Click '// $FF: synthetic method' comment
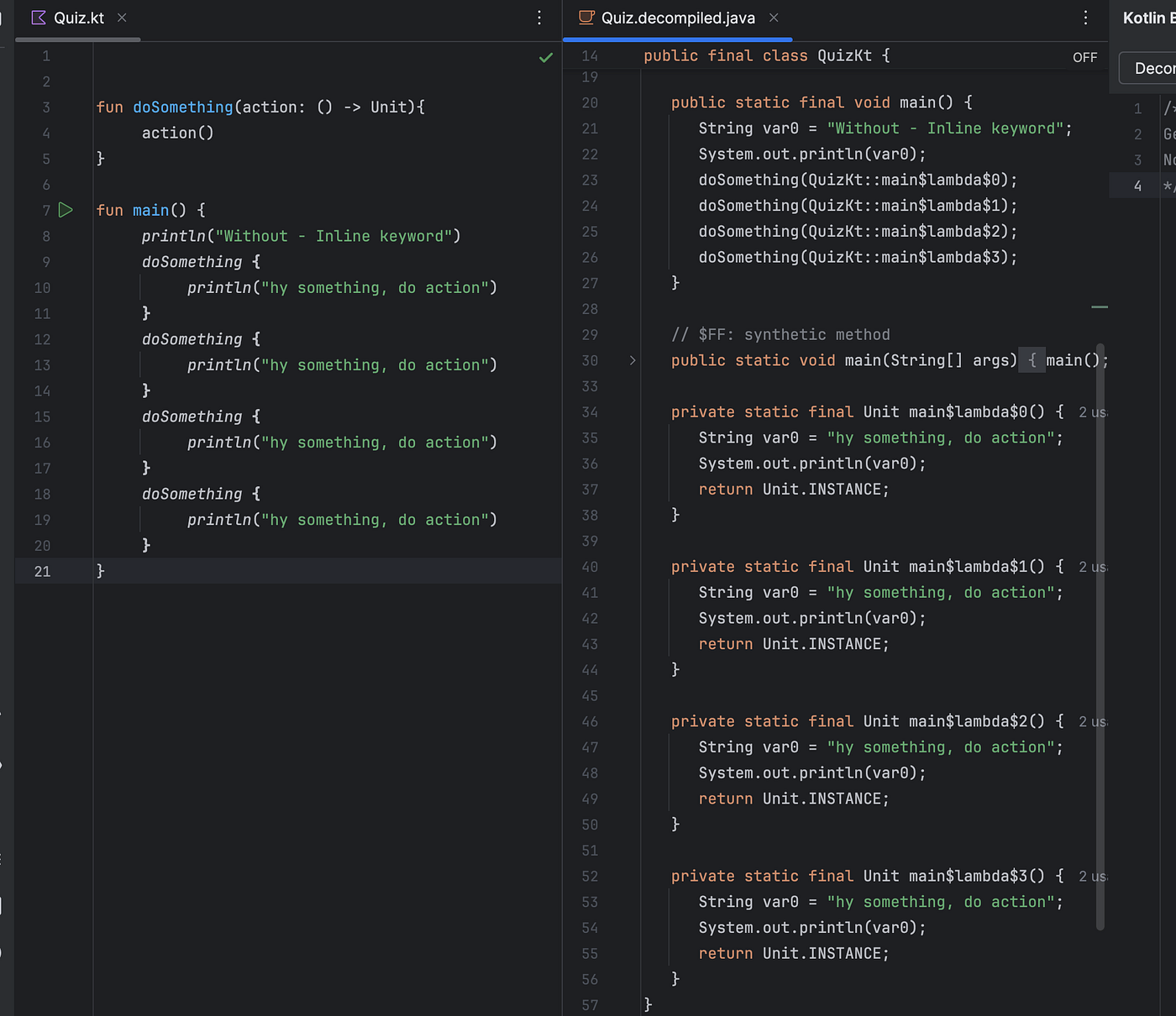This screenshot has height=1016, width=1176. (780, 334)
